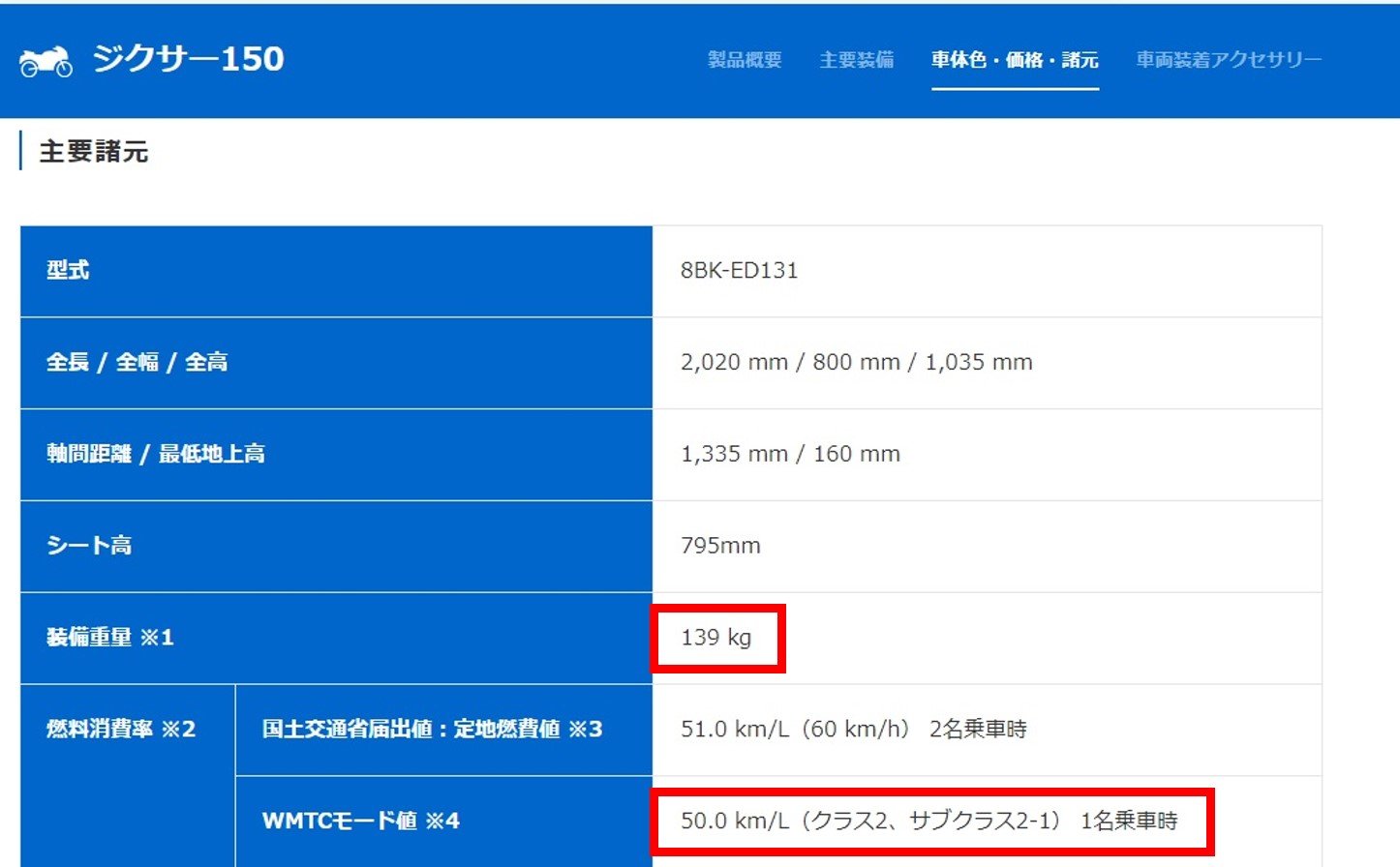The height and width of the screenshot is (867, 1400).
Task: Open the 製品概要 tab
Action: pos(745,60)
